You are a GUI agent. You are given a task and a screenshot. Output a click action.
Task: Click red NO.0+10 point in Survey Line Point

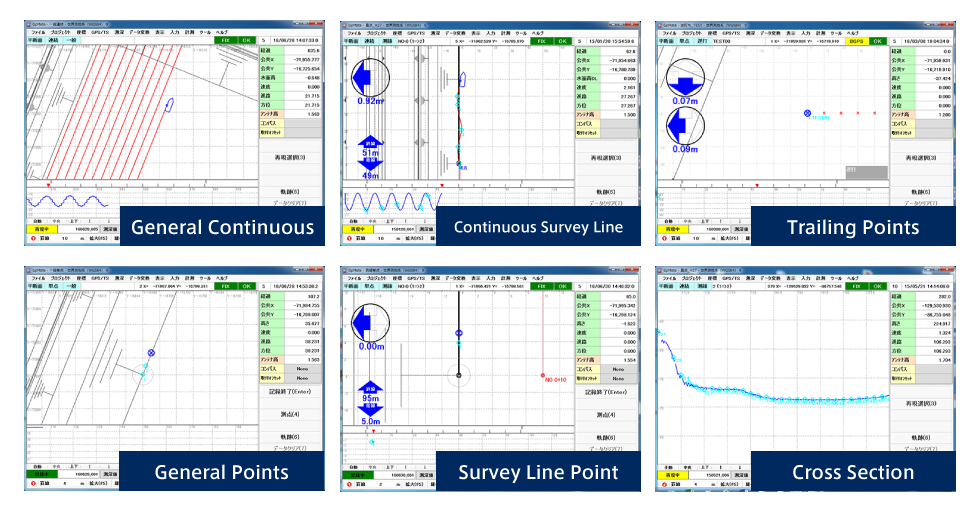point(542,375)
